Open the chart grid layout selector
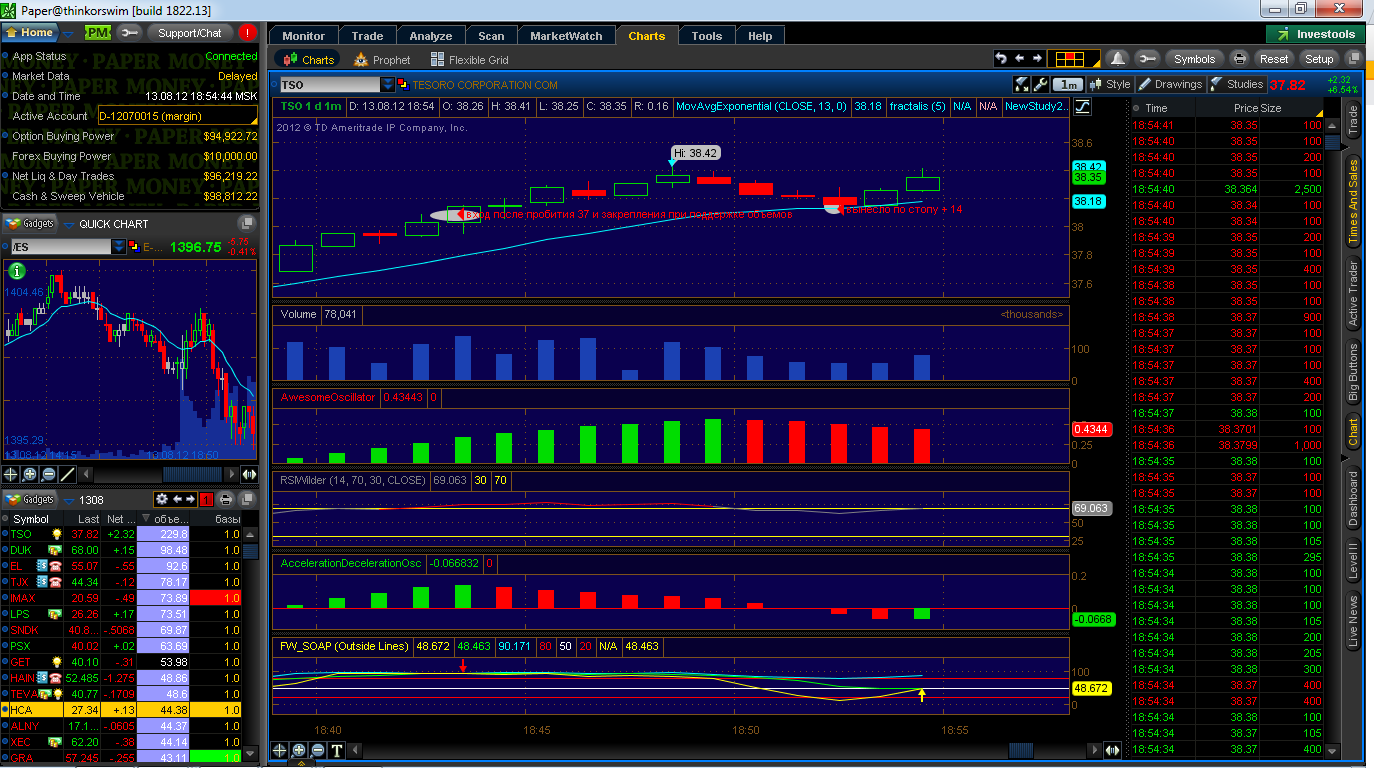Viewport: 1374px width, 768px height. coord(1076,59)
